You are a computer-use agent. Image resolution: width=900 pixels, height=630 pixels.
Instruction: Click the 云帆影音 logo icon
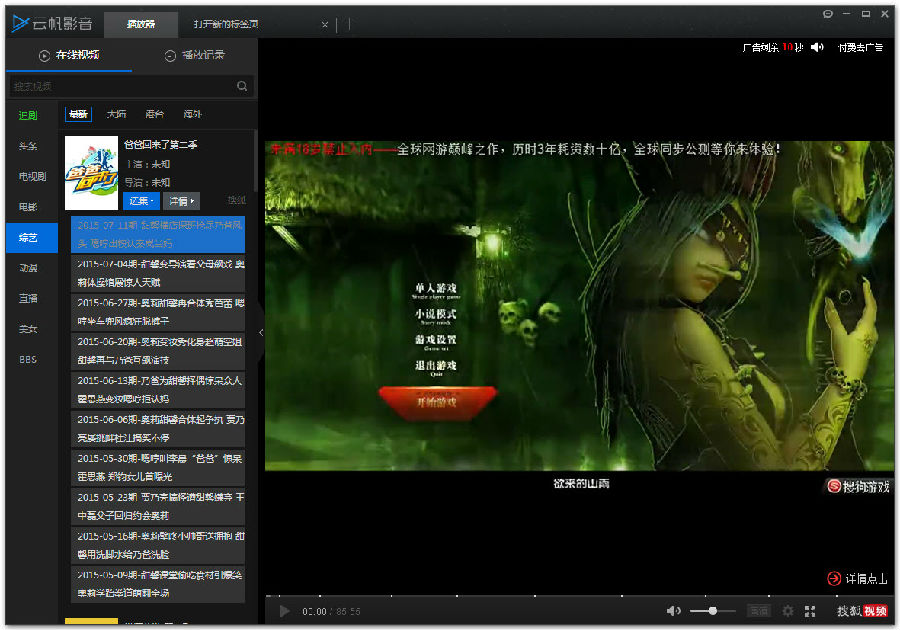click(21, 24)
